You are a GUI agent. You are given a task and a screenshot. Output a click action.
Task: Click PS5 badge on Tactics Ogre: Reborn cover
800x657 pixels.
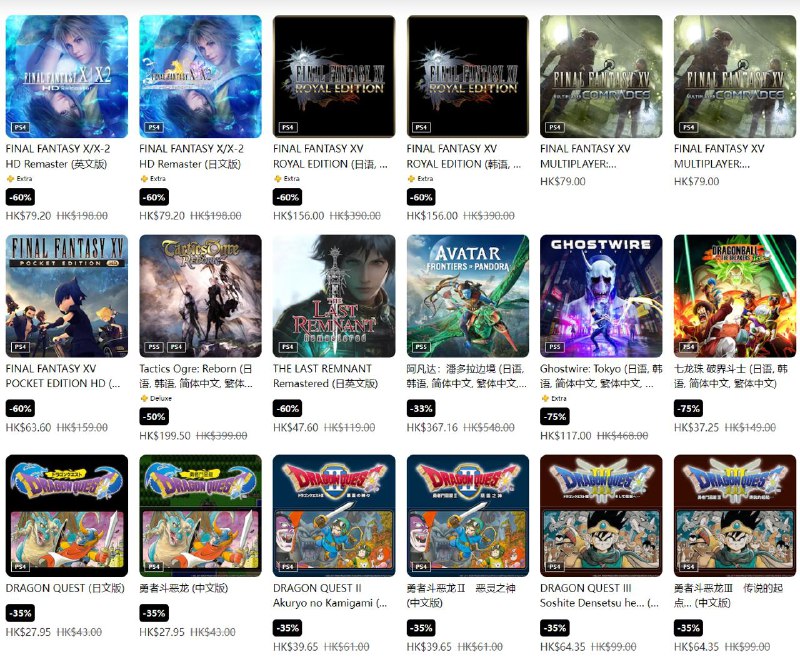(x=154, y=347)
